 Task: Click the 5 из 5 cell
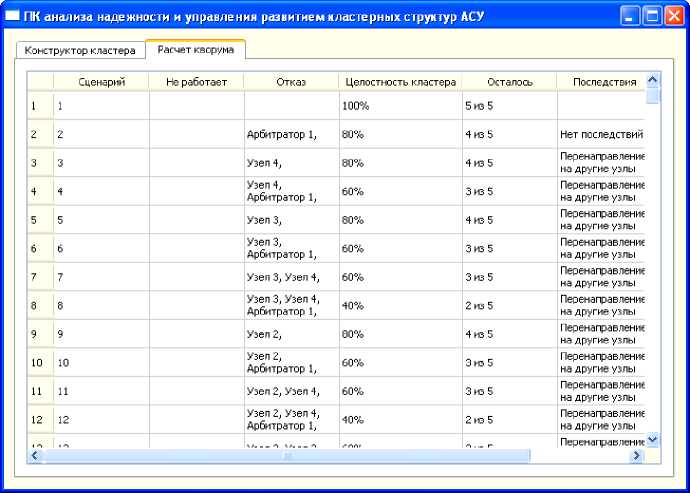[510, 106]
